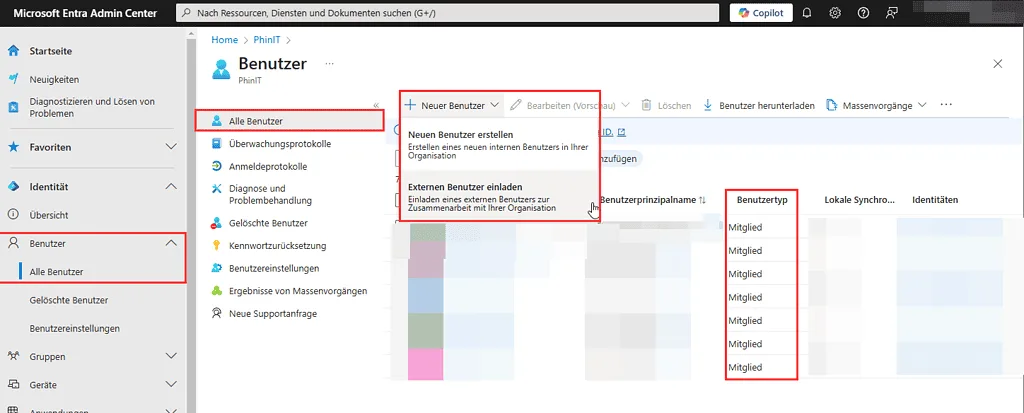Viewport: 1024px width, 413px height.
Task: Go to Home breadcrumb link
Action: pyautogui.click(x=224, y=40)
